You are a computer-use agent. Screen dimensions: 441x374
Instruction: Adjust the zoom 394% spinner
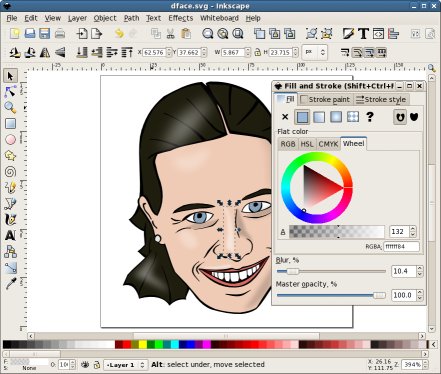(425, 365)
